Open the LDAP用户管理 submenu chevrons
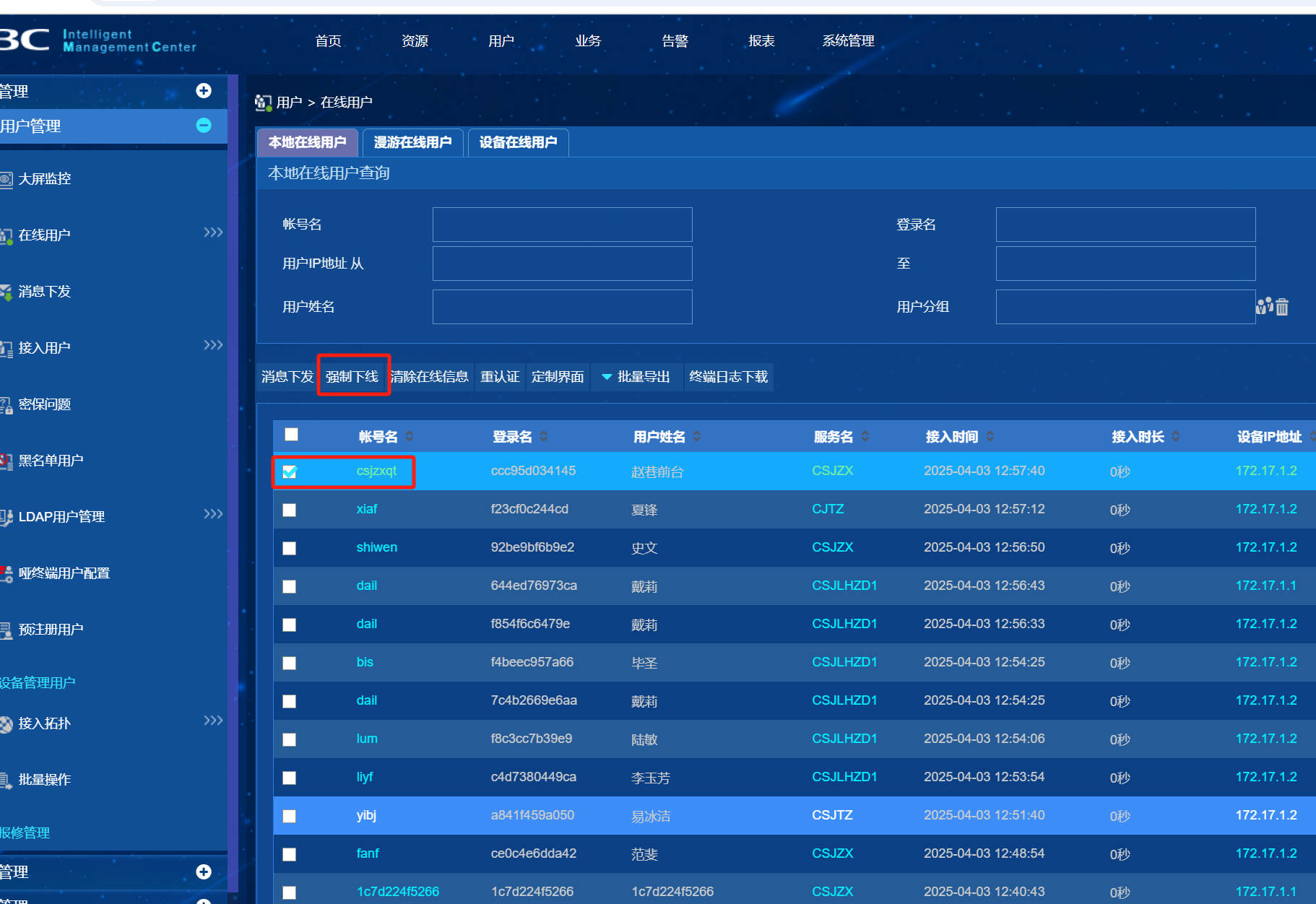 coord(213,514)
